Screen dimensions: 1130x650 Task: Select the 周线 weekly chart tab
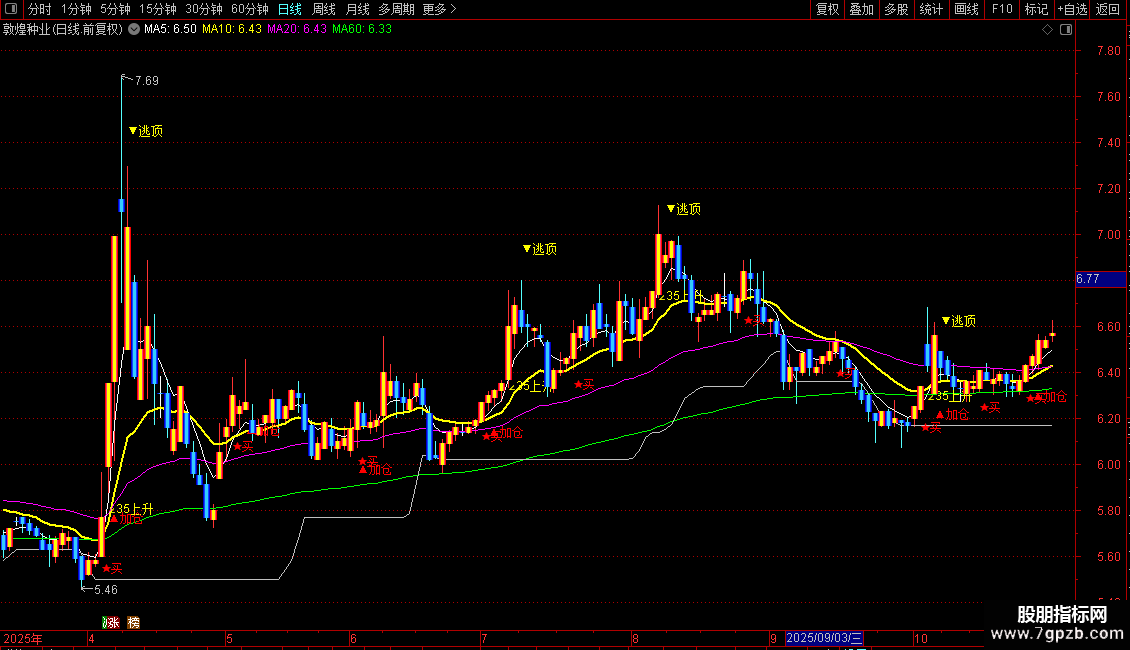point(324,9)
